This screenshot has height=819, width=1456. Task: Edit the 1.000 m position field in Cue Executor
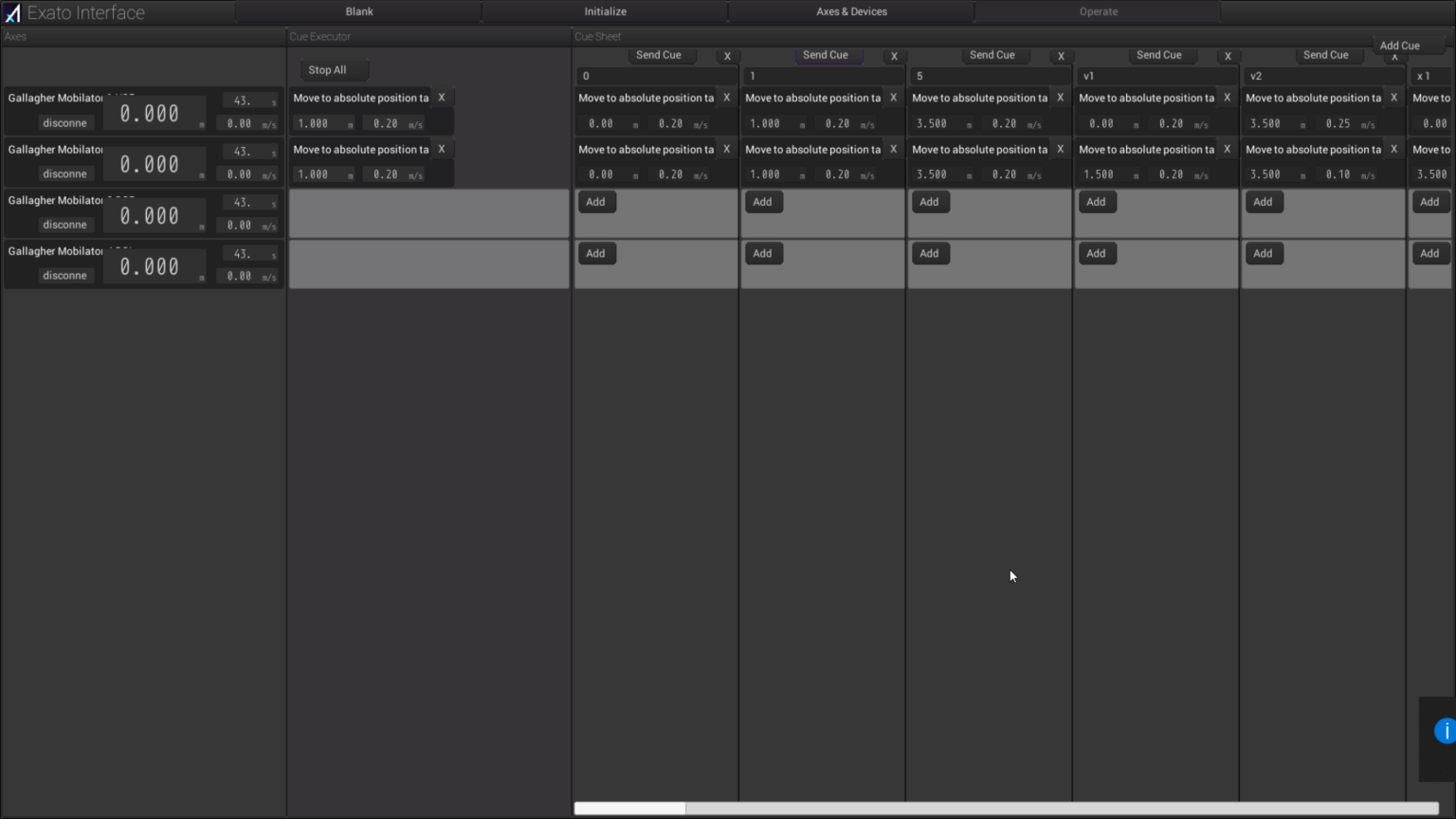point(322,122)
